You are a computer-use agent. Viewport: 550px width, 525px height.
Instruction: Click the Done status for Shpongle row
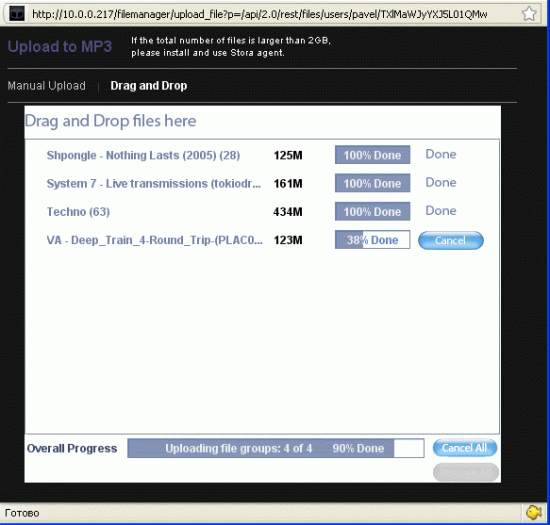[441, 154]
